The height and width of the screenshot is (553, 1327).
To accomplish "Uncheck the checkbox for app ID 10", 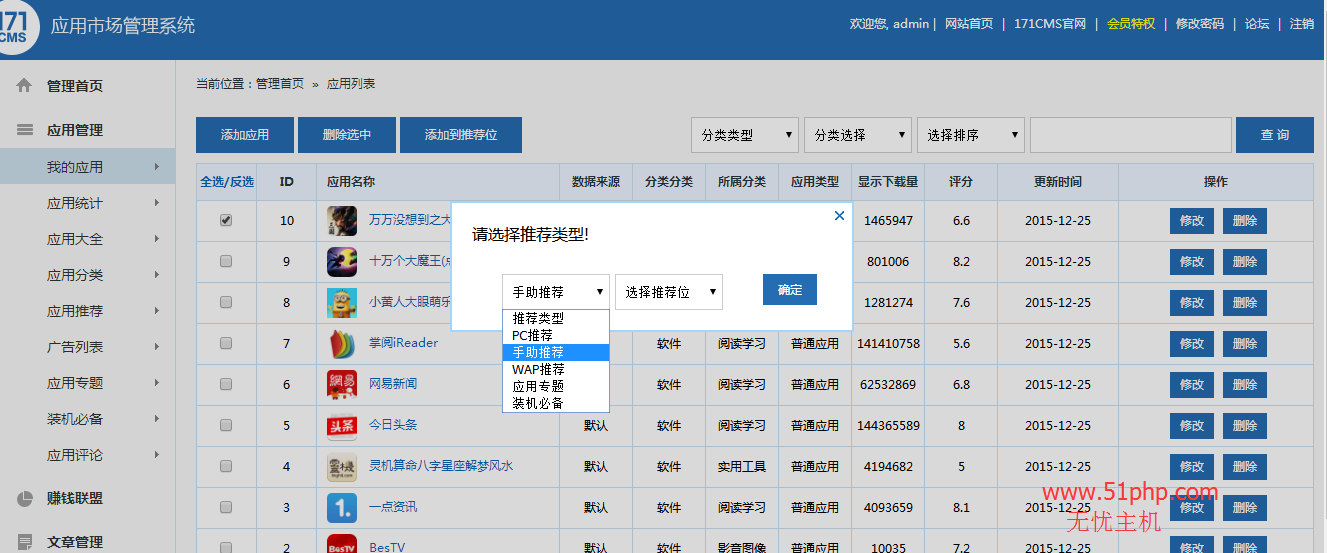I will click(x=226, y=220).
